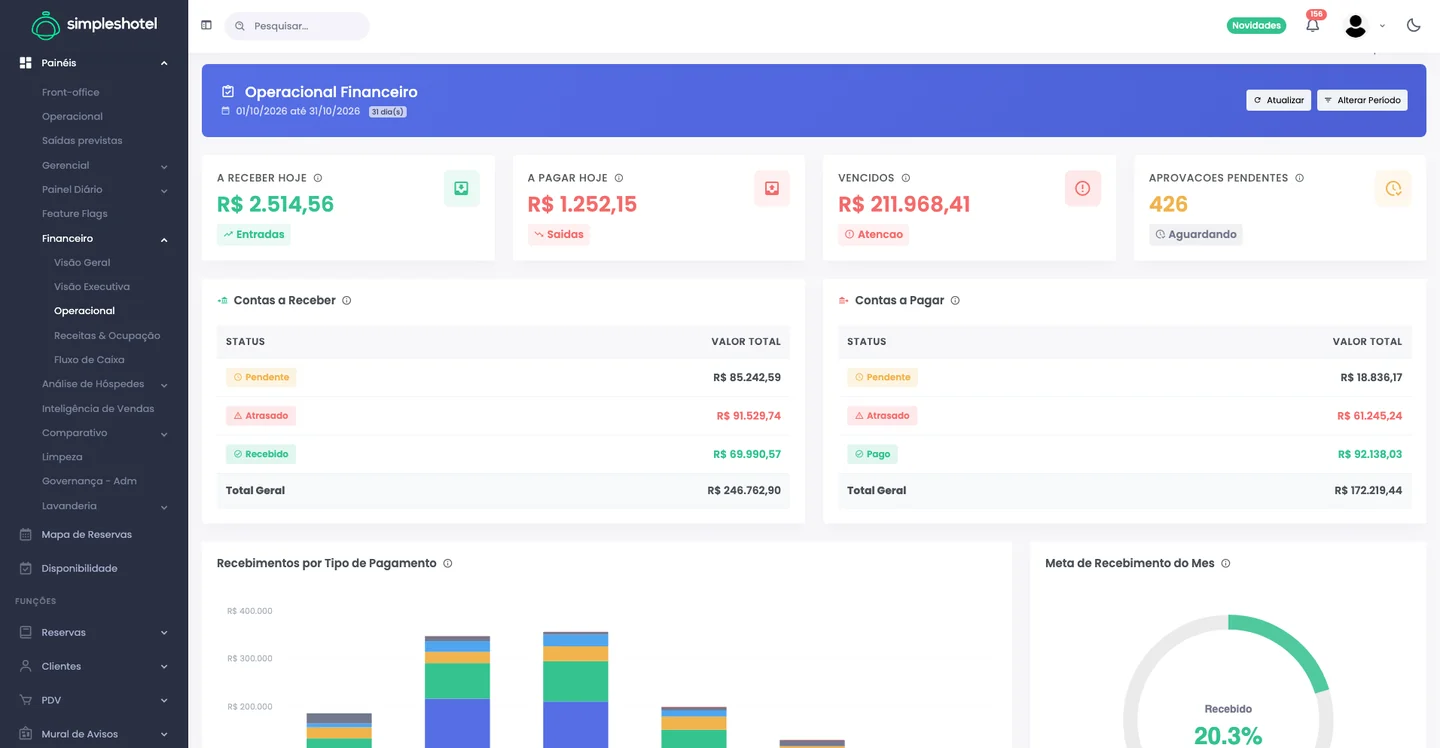Click info icon beside A Pagar Hoje
The height and width of the screenshot is (748, 1440).
click(619, 178)
